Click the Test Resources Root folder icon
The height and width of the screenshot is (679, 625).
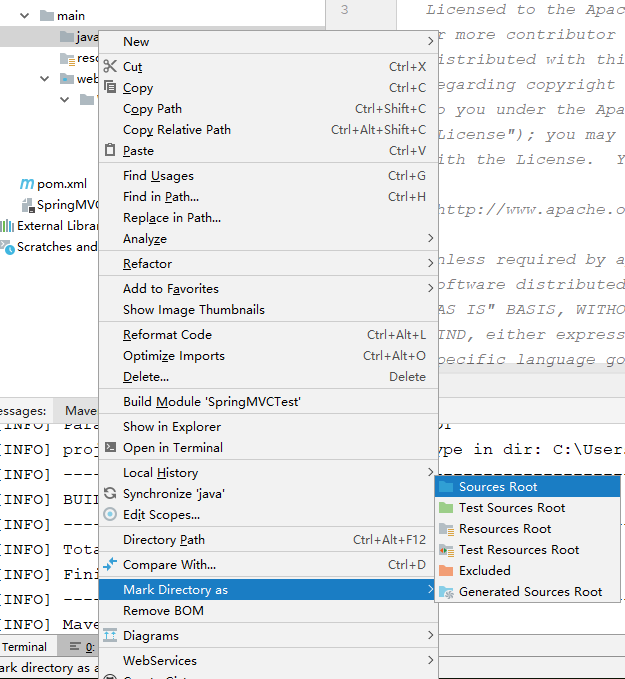pos(446,550)
